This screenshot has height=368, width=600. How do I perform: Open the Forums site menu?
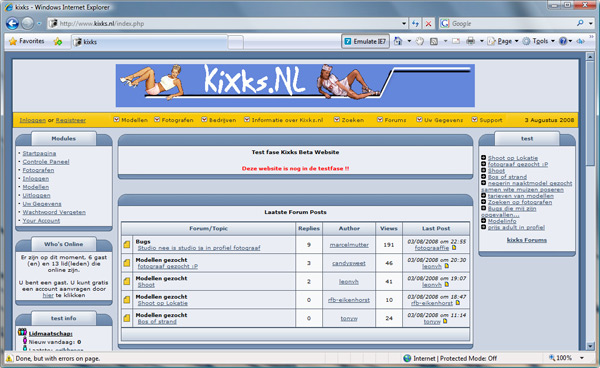(391, 120)
